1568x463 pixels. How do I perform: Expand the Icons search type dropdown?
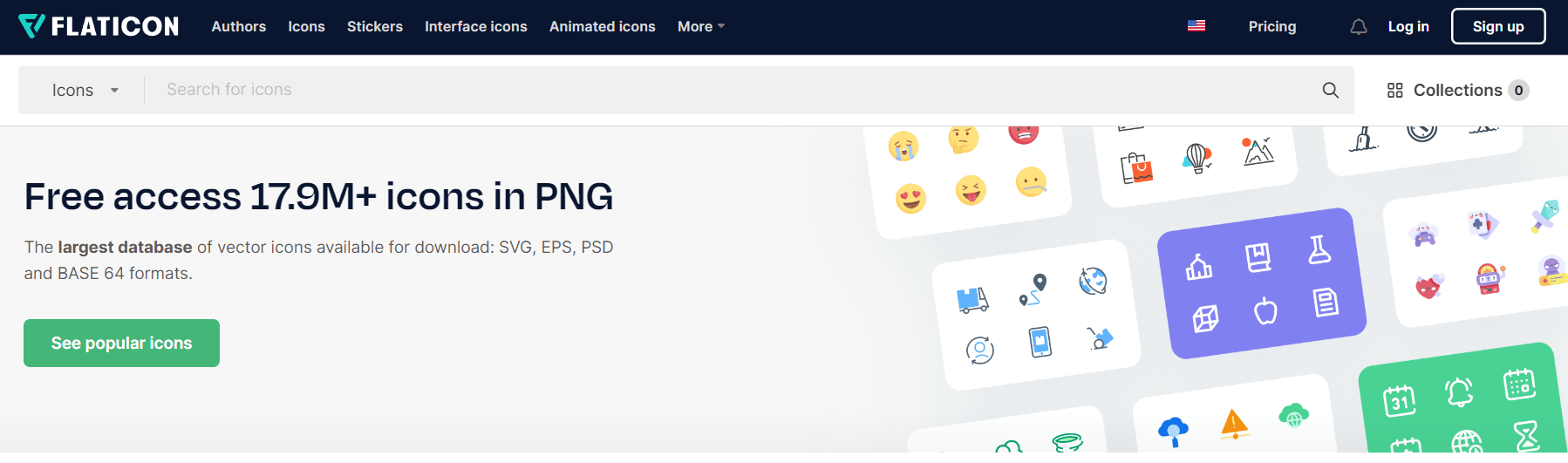click(85, 90)
